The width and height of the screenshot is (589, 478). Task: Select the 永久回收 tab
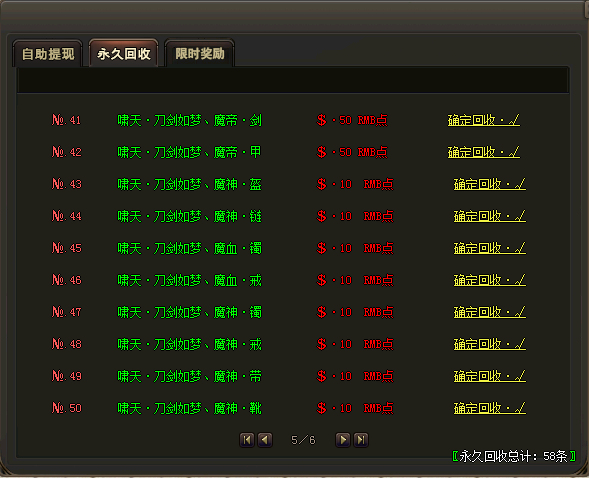[x=124, y=54]
